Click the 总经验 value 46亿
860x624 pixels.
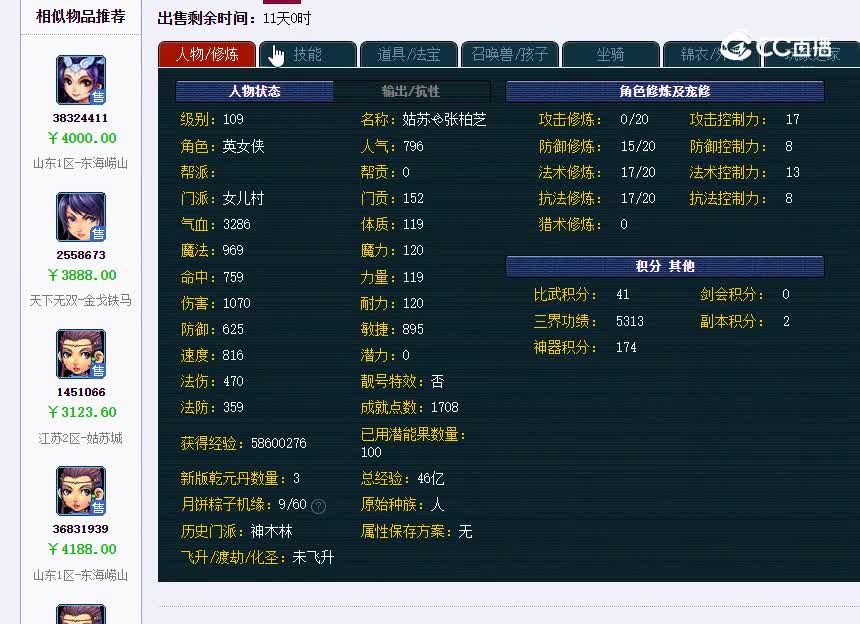click(x=431, y=479)
